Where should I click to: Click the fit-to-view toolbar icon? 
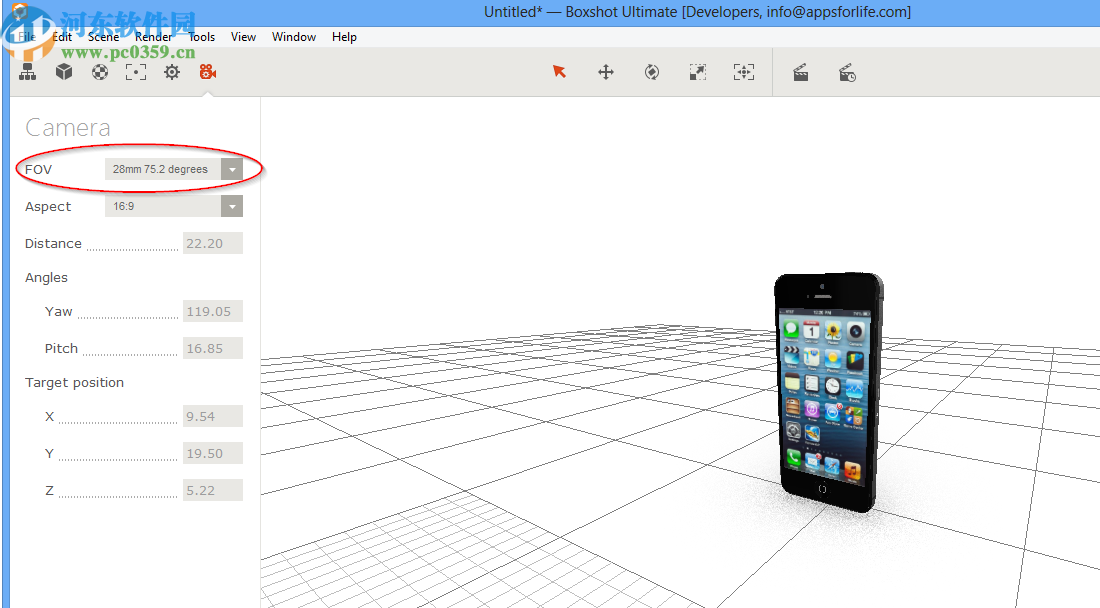click(x=743, y=72)
